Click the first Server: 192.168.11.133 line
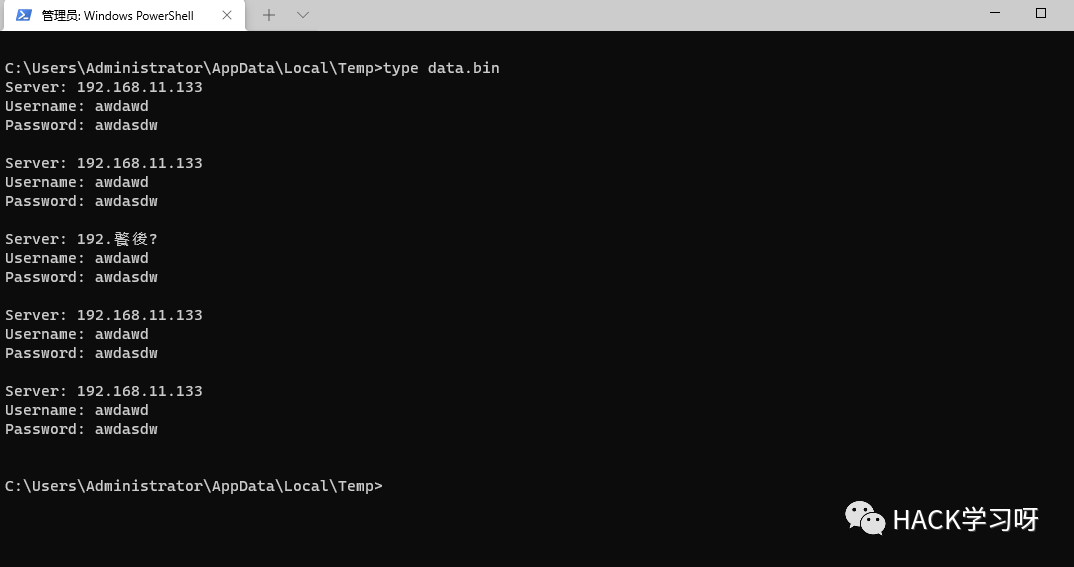Viewport: 1074px width, 567px height. (103, 87)
